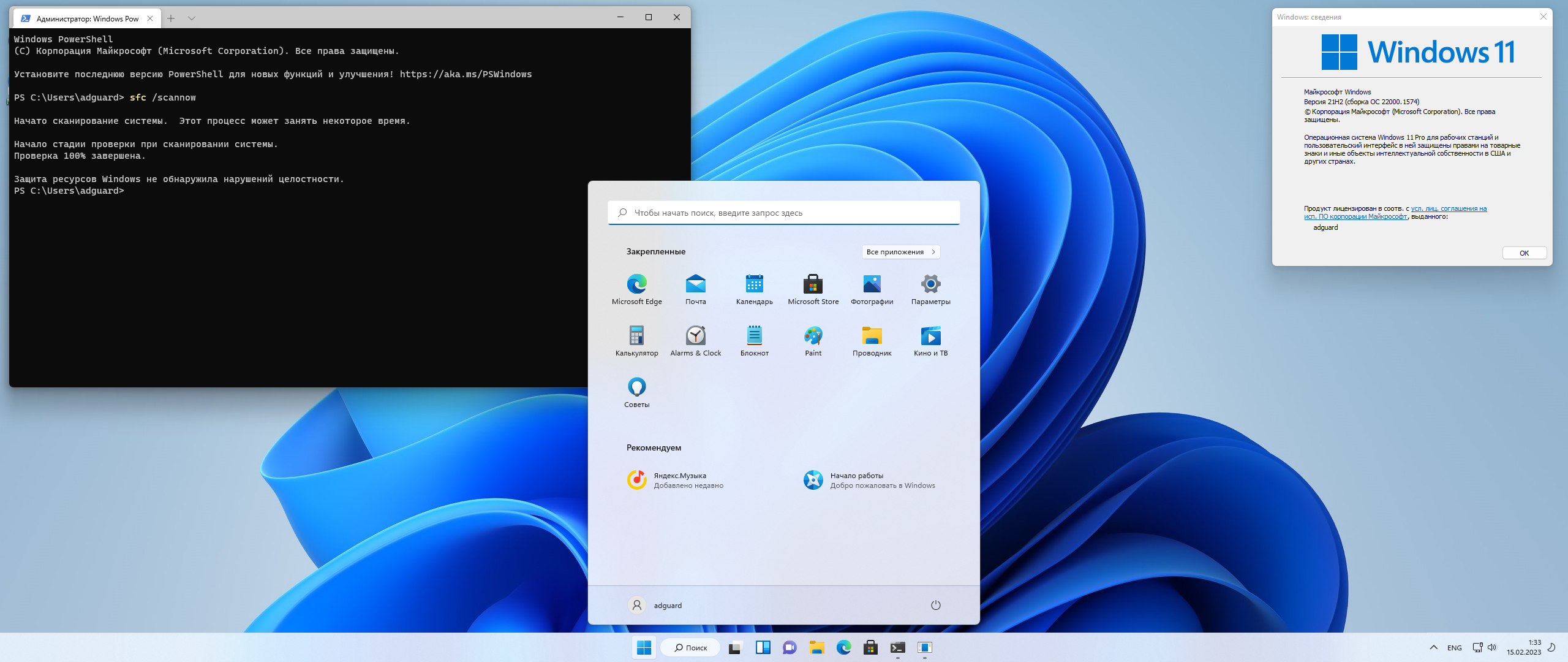Launch the Calculator (Калькулятор) app
1568x662 pixels.
pyautogui.click(x=636, y=341)
